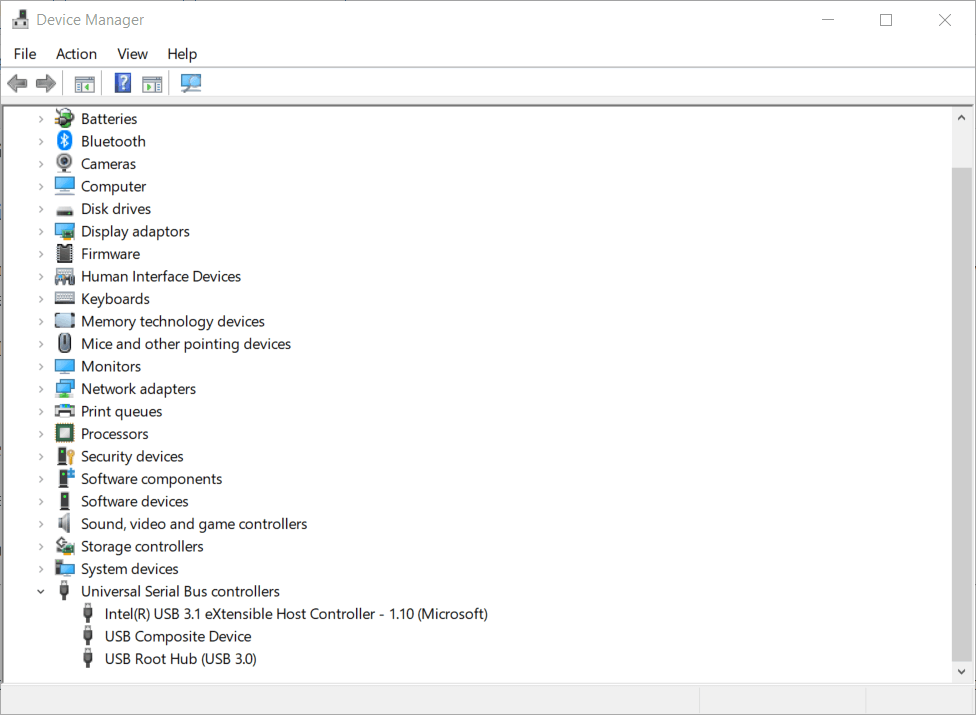Viewport: 976px width, 715px height.
Task: Click the Sound, video and game controllers icon
Action: click(x=64, y=523)
